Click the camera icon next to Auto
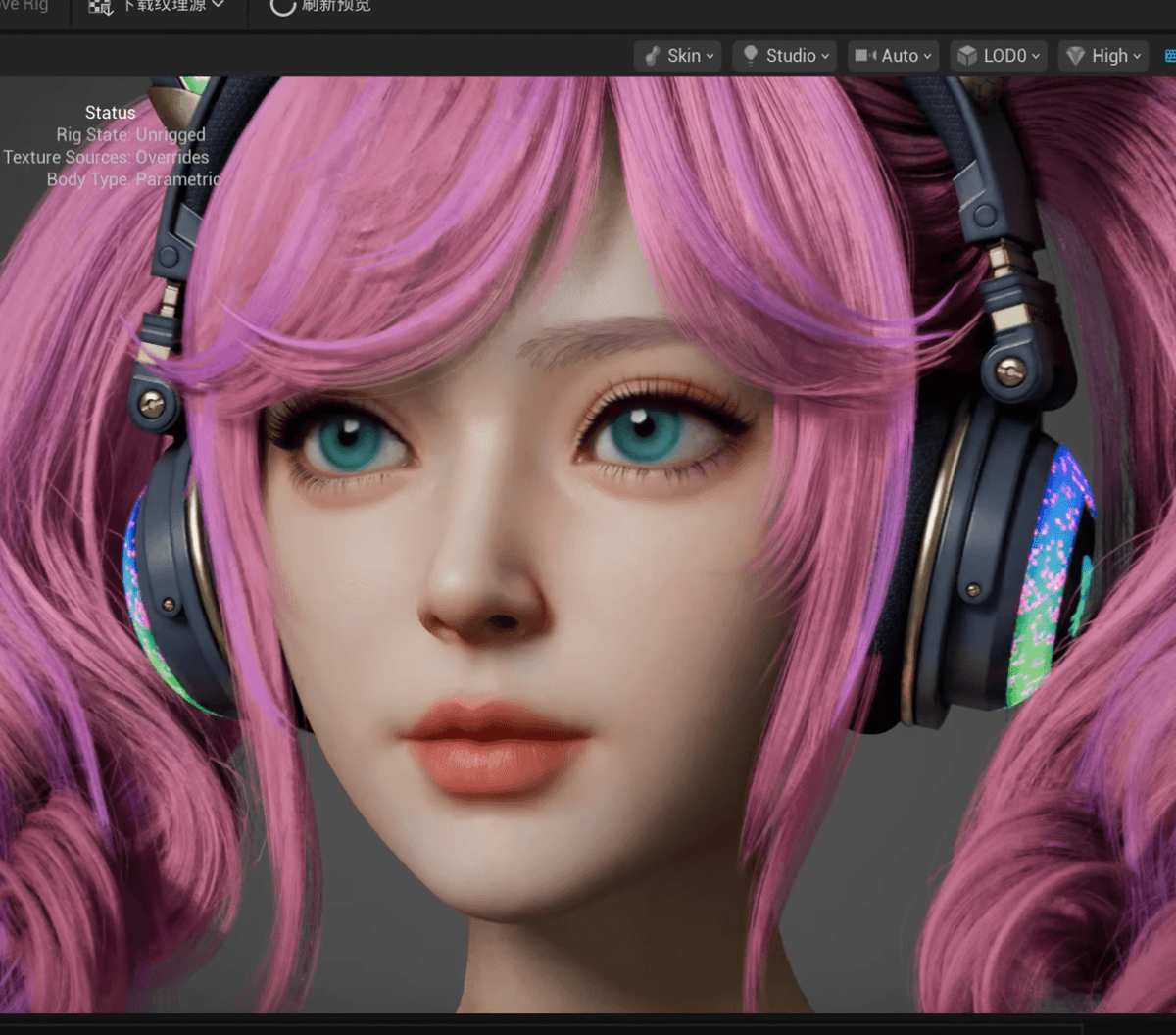 click(865, 56)
